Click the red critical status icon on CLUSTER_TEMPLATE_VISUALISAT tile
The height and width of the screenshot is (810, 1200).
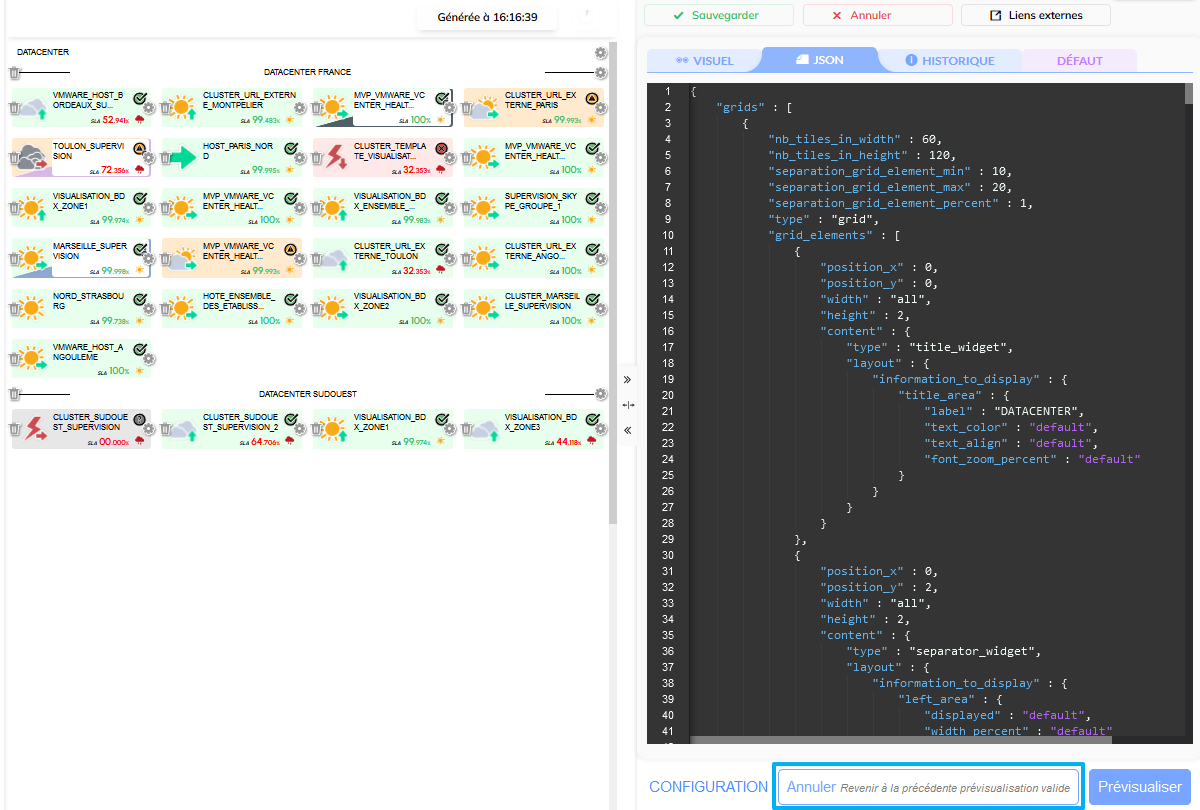click(x=441, y=148)
